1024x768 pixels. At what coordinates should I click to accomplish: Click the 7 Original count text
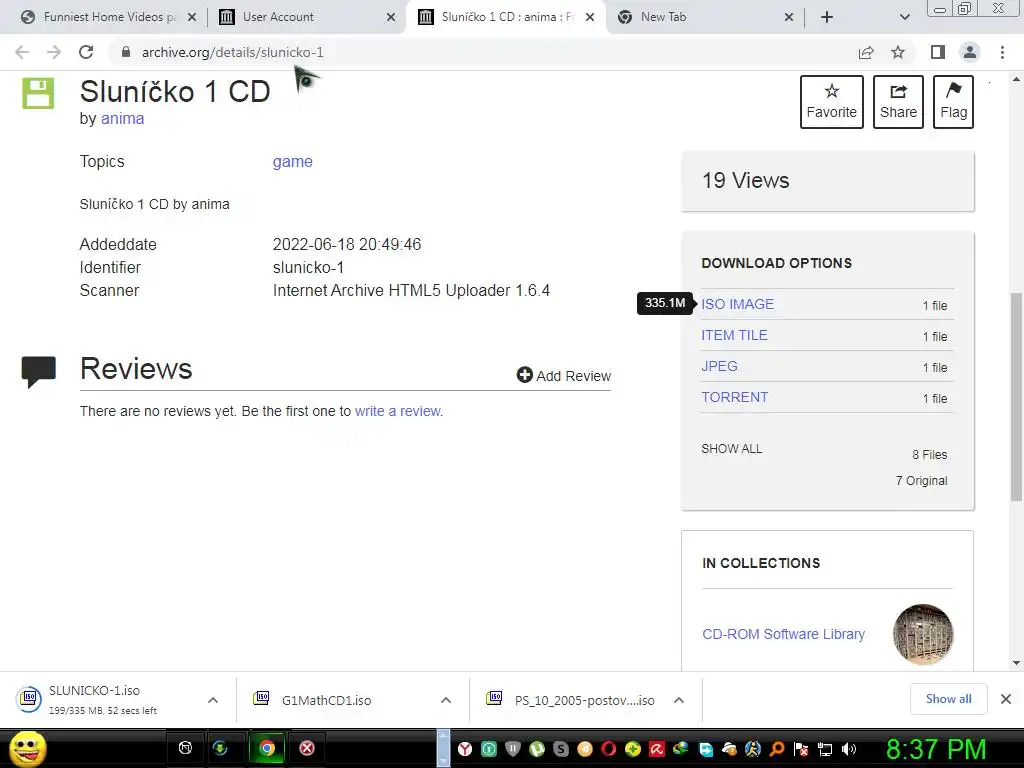(921, 481)
